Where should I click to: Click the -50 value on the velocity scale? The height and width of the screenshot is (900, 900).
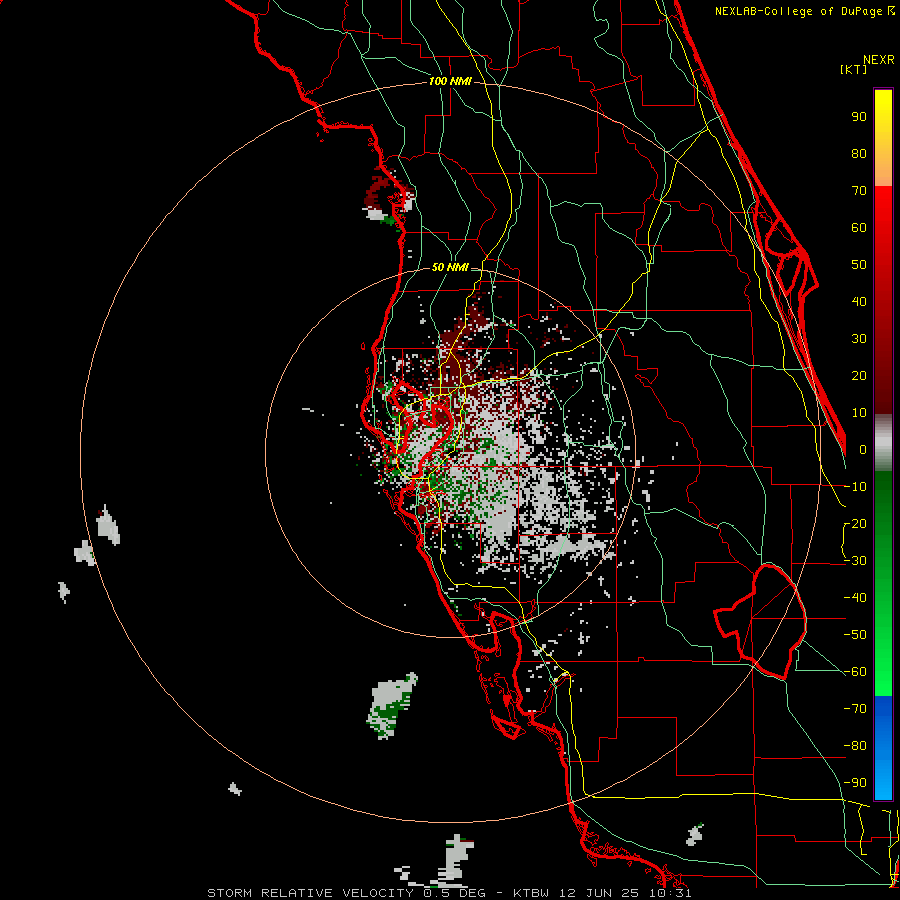[855, 635]
